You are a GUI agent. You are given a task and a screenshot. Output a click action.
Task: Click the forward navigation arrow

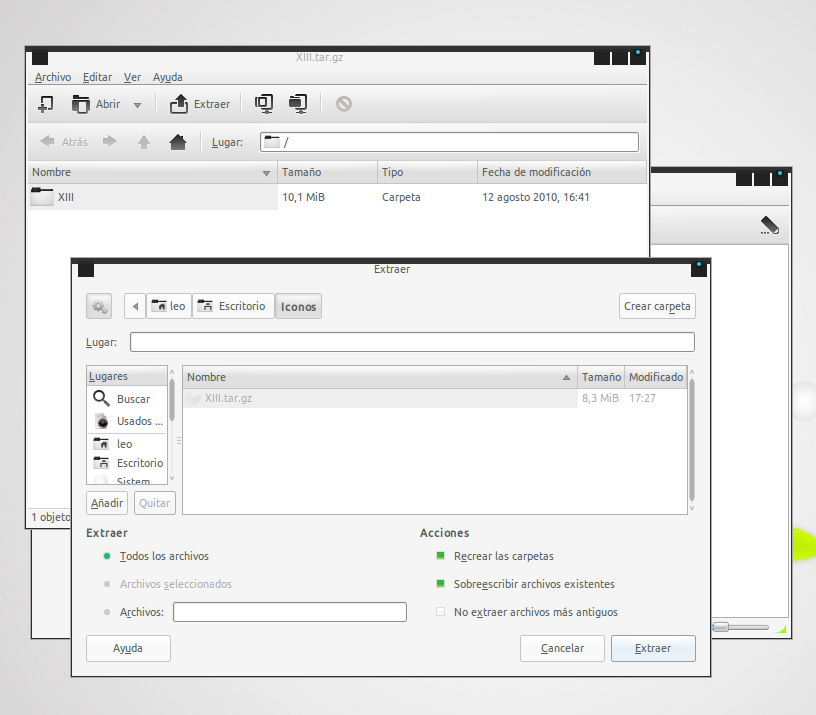(x=110, y=142)
